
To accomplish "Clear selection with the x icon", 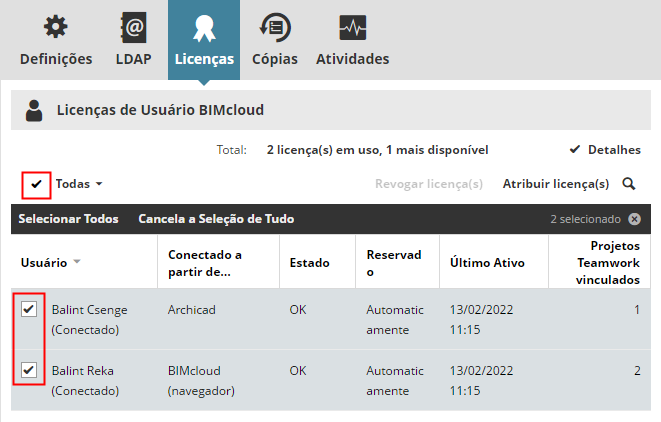I will coord(635,219).
